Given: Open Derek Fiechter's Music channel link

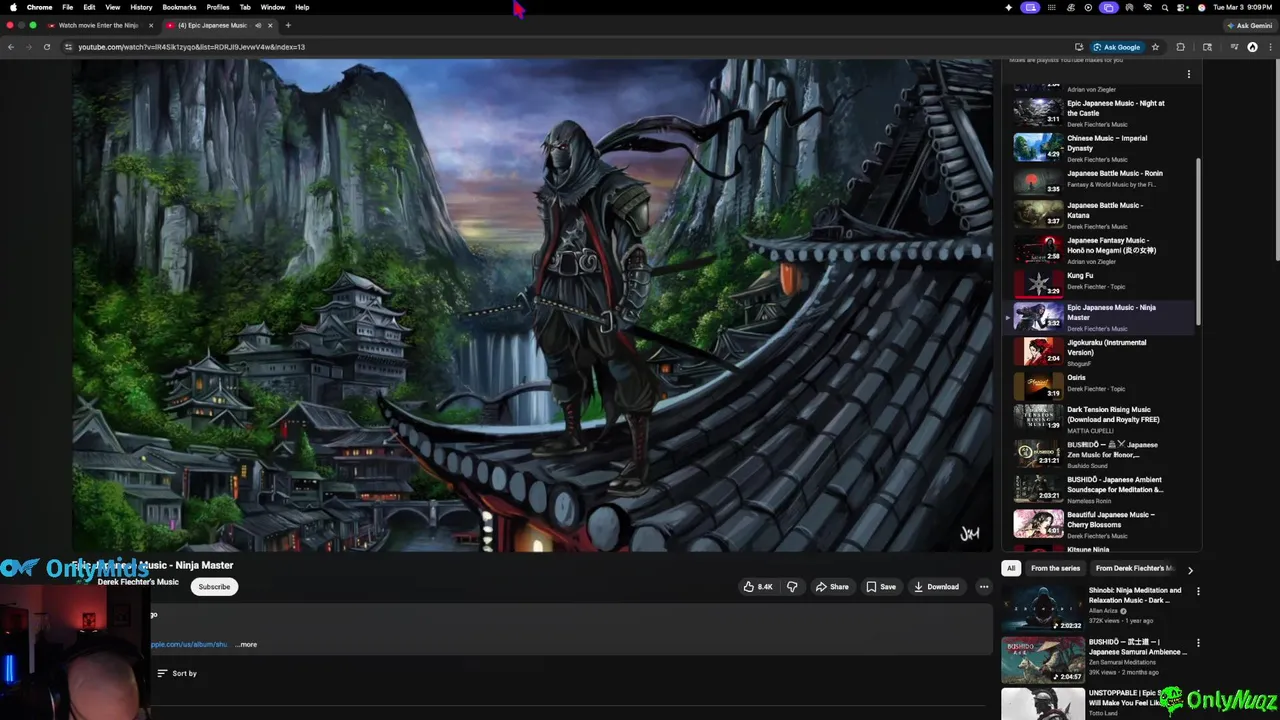Looking at the screenshot, I should pyautogui.click(x=138, y=582).
